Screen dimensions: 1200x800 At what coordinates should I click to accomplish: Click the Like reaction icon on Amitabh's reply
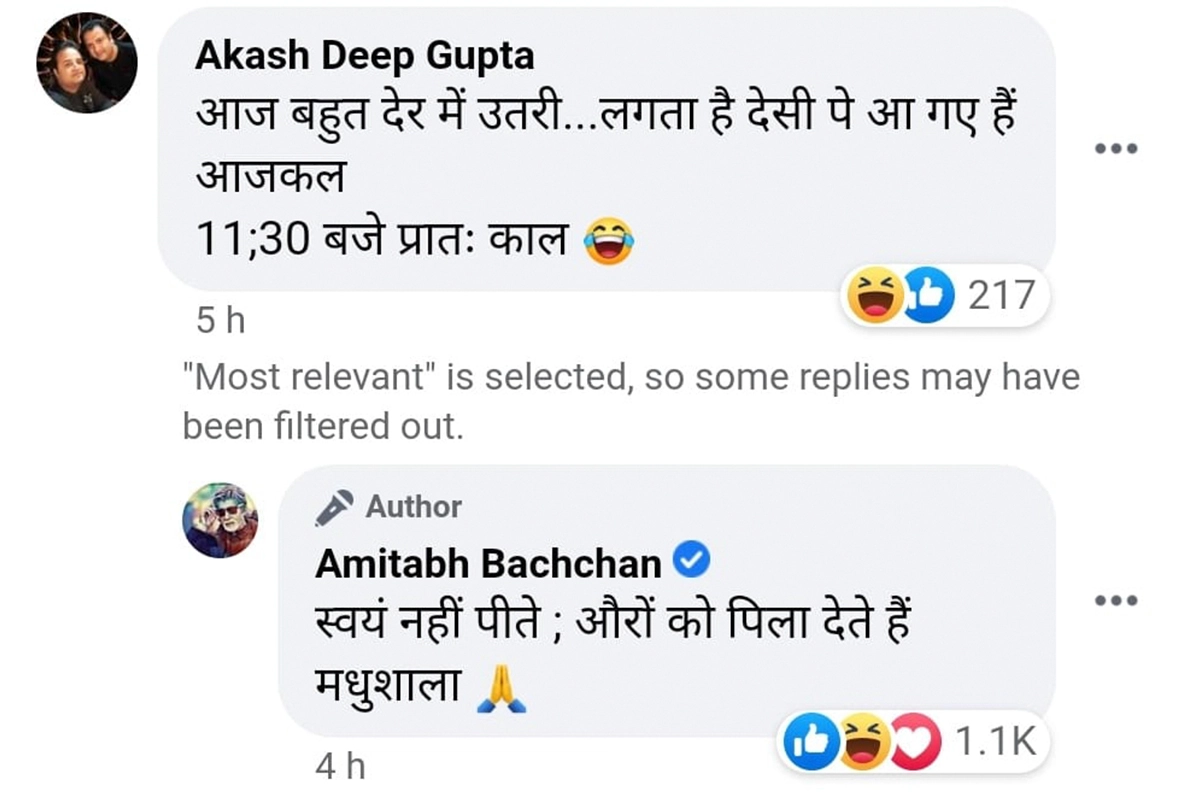tap(809, 743)
